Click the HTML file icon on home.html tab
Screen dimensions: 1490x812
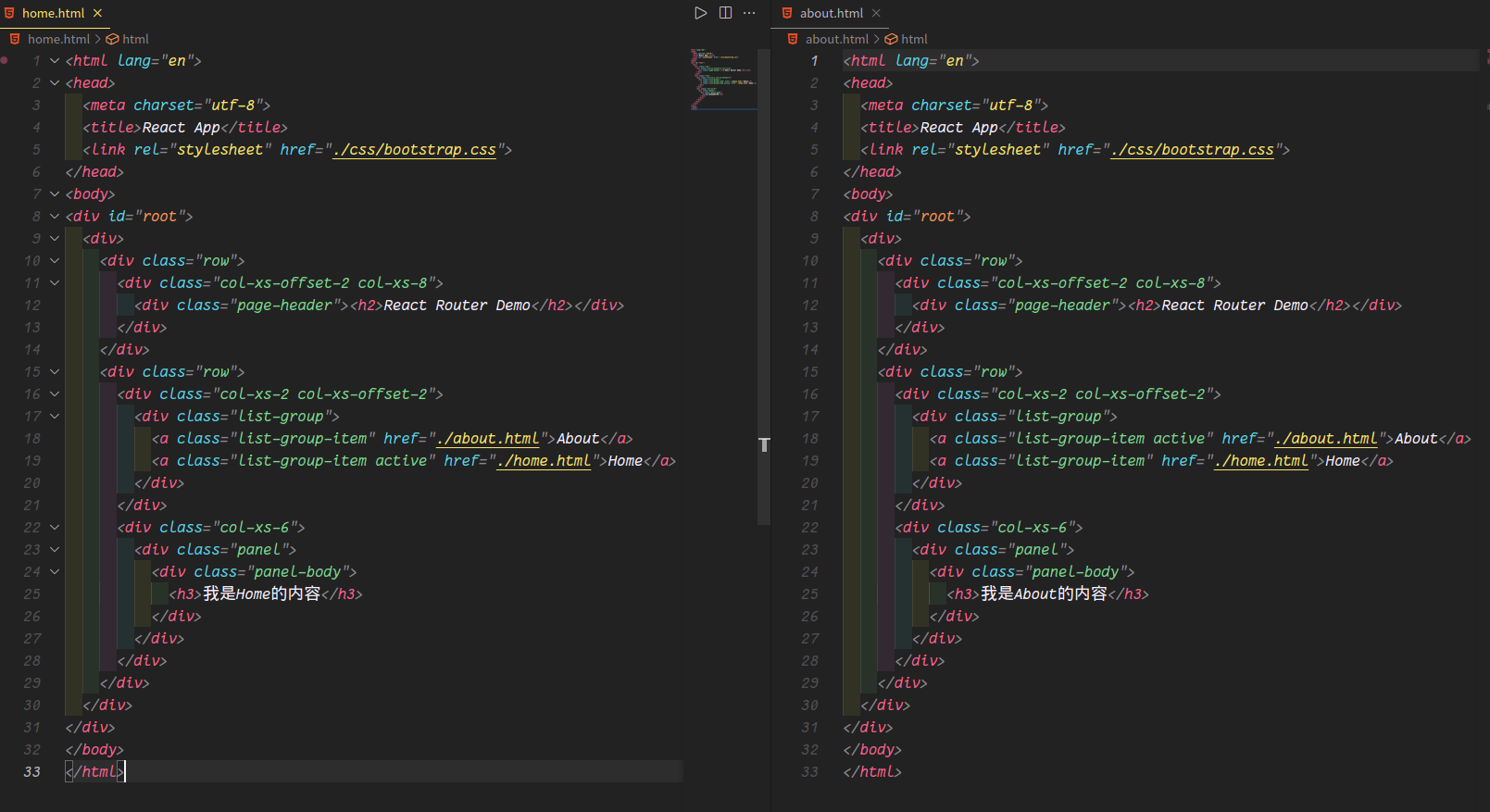[x=9, y=13]
